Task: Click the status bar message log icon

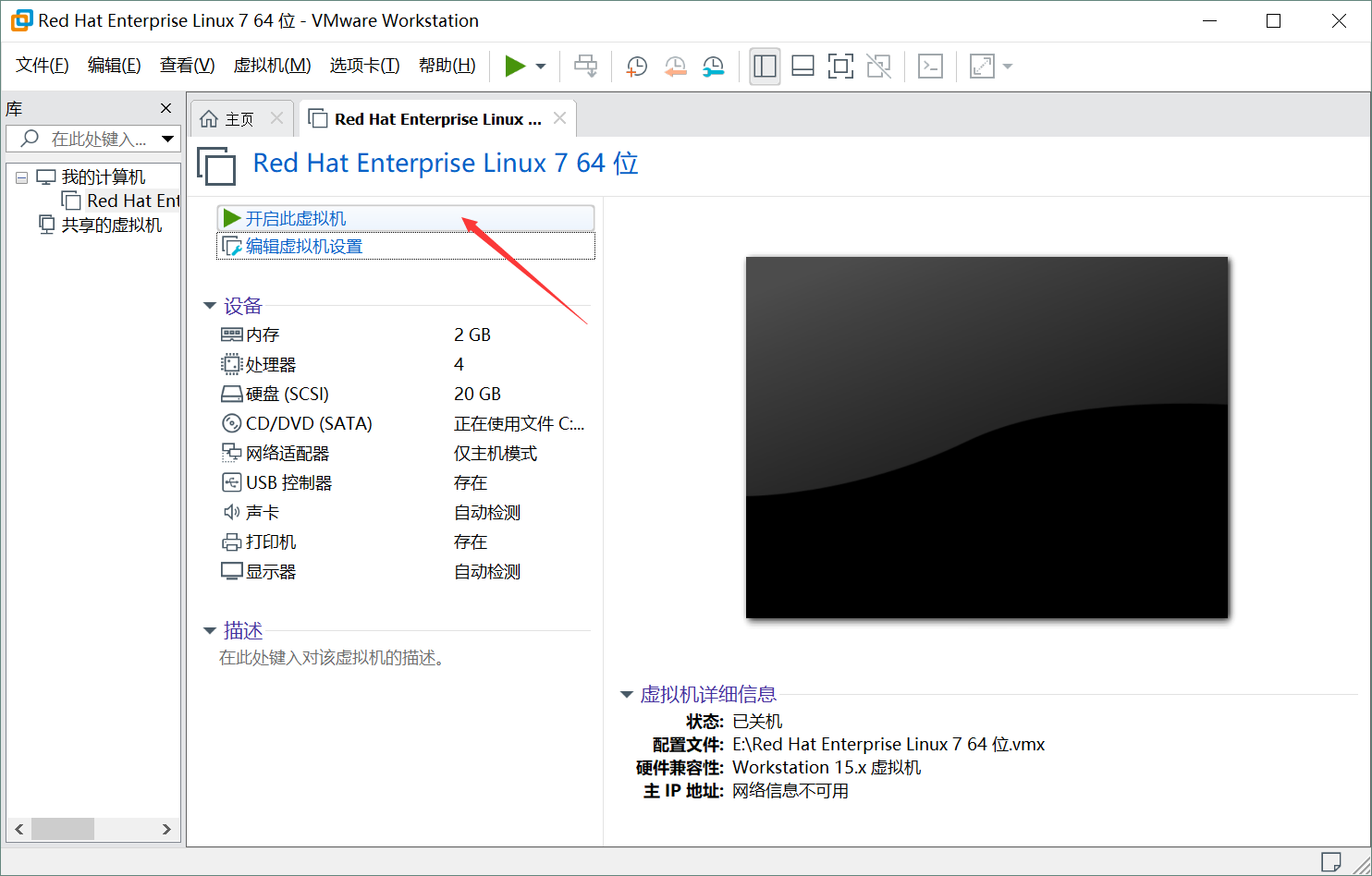Action: coord(1331,862)
